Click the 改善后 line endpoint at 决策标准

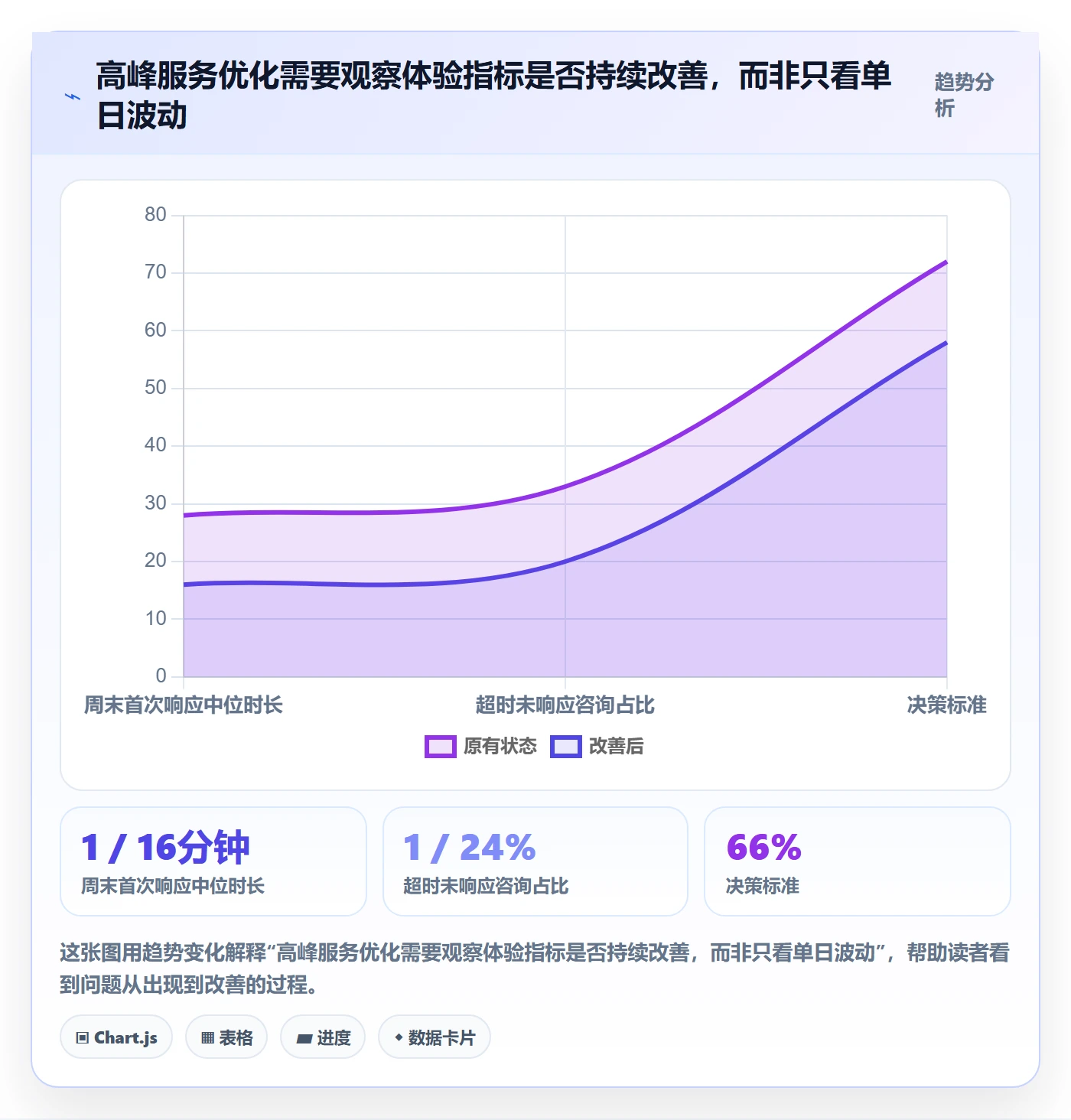(946, 343)
